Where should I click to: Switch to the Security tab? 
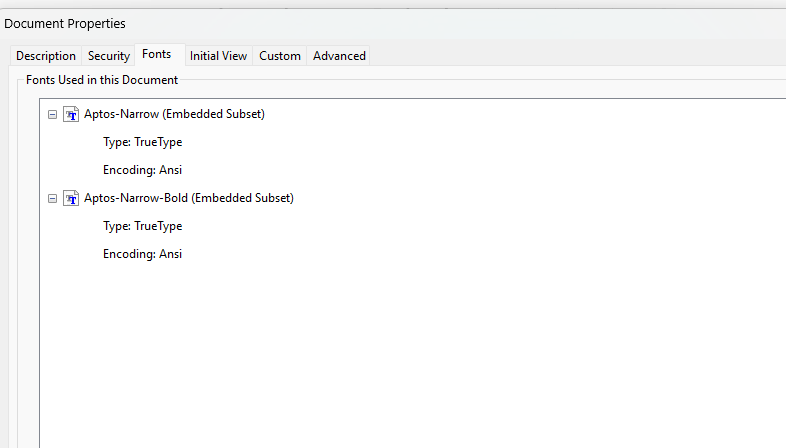coord(109,56)
